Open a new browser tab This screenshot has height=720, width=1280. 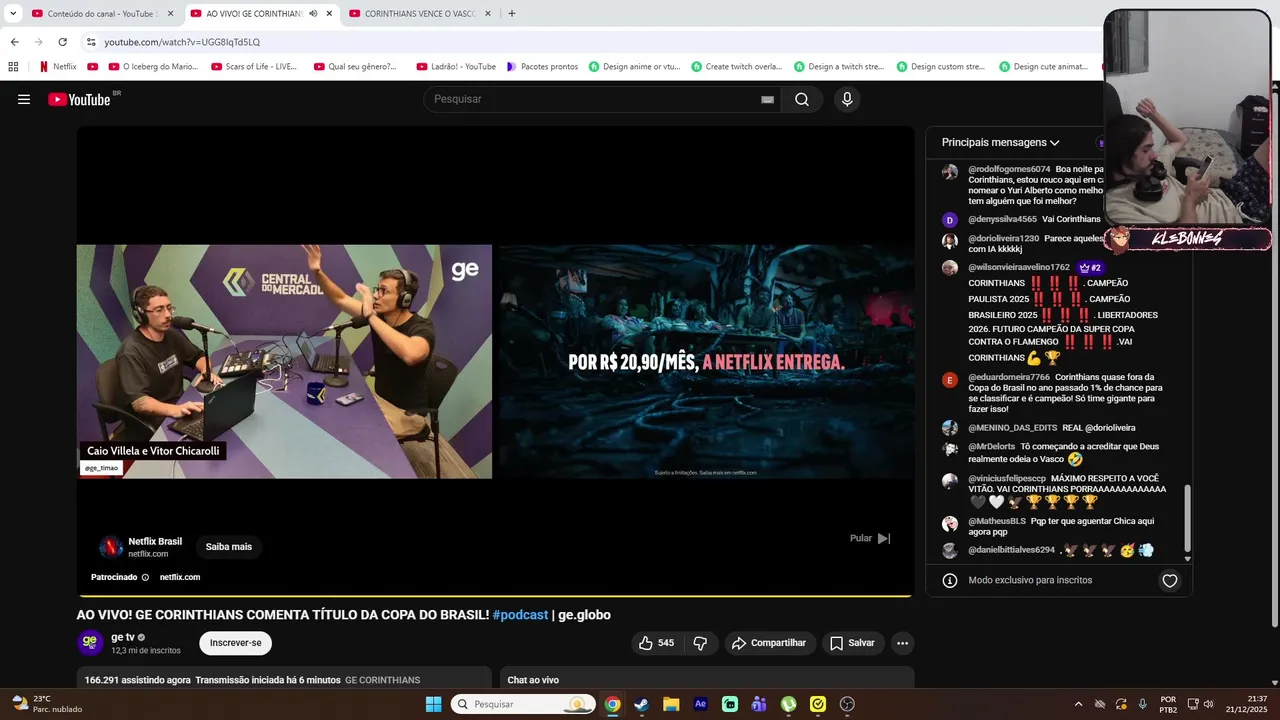tap(512, 14)
